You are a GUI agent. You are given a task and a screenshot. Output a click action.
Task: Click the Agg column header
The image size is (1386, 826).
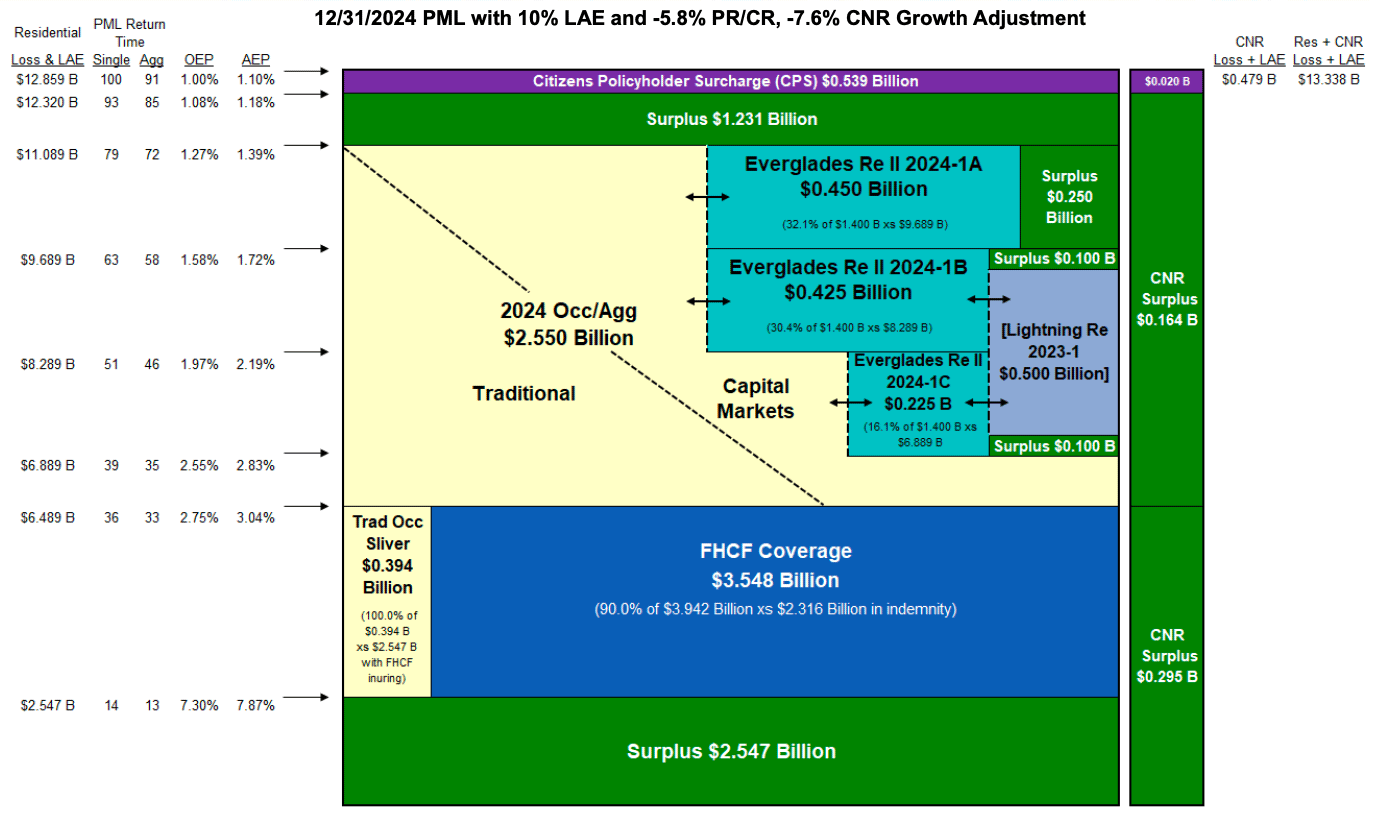[x=152, y=60]
